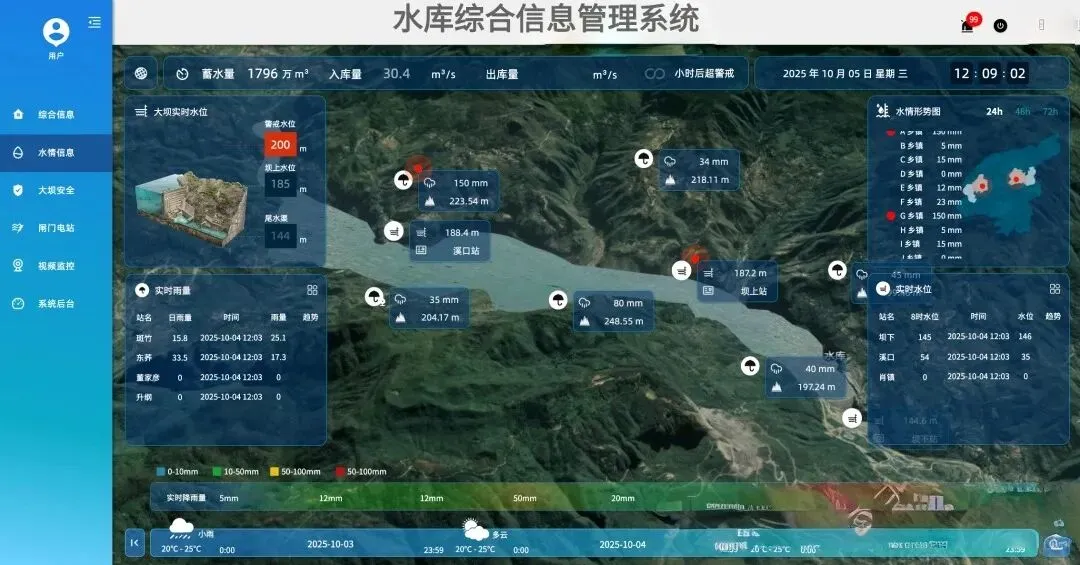Click the globe map icon in top bar

coord(141,74)
